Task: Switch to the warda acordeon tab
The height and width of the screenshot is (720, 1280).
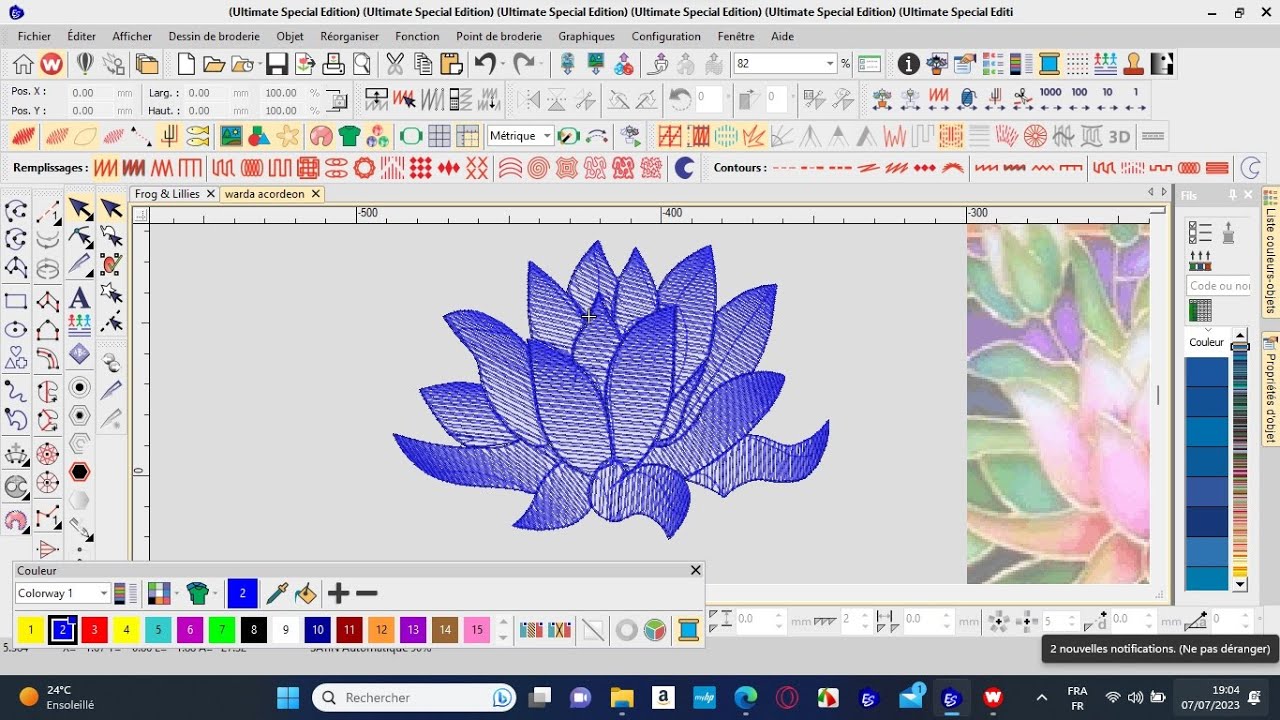Action: pyautogui.click(x=264, y=194)
